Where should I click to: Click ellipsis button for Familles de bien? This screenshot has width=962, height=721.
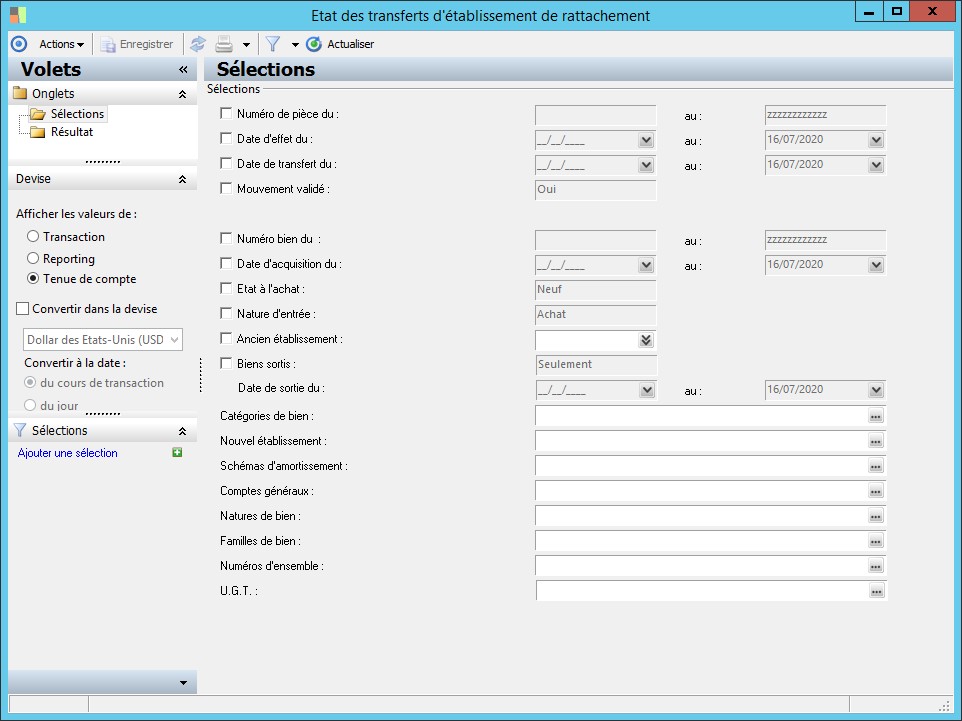tap(875, 542)
